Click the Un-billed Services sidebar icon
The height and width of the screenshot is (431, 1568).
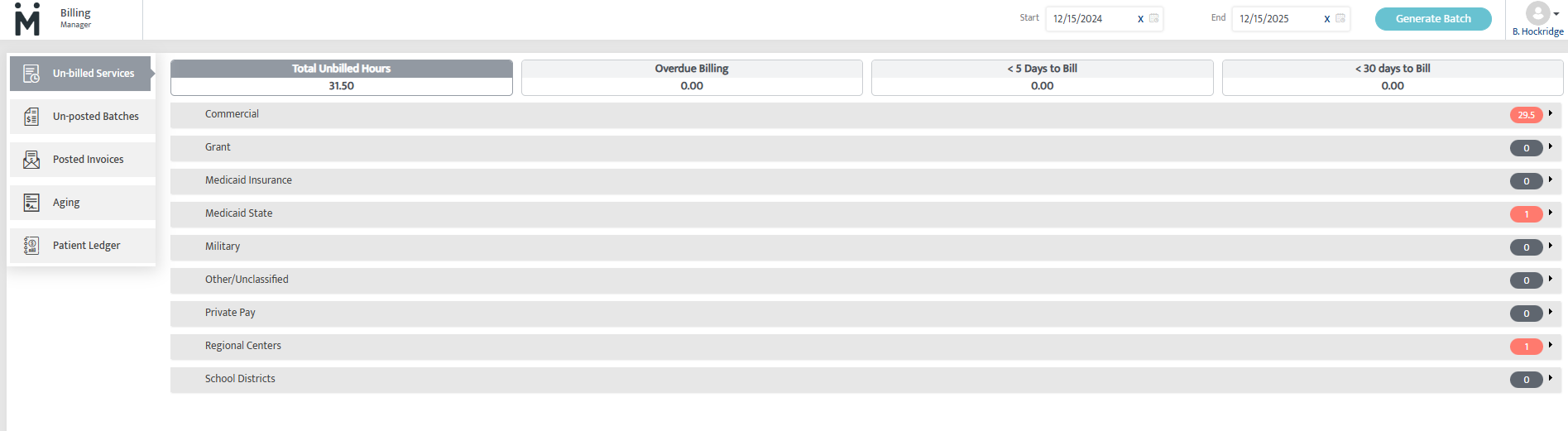coord(31,74)
